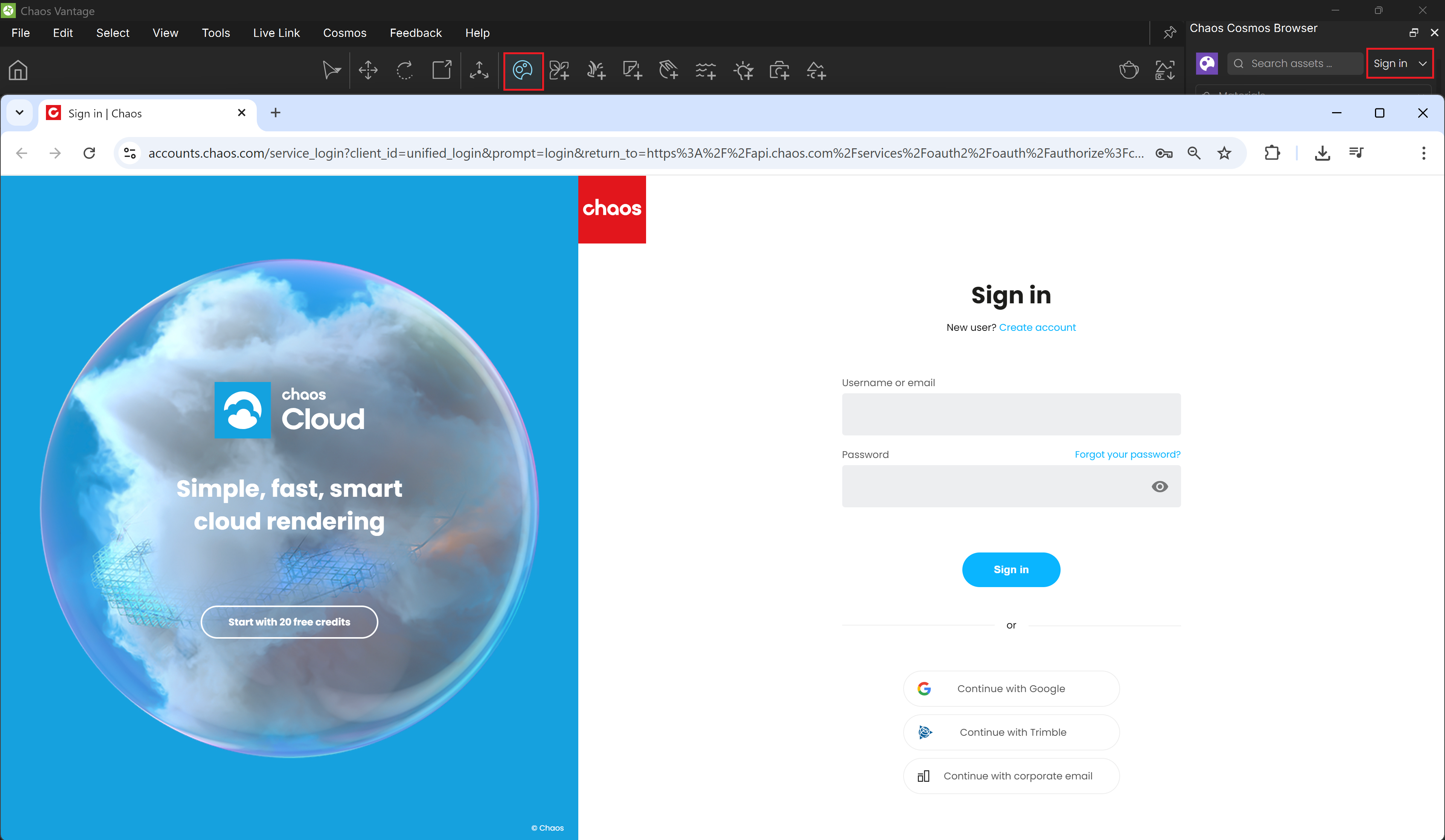Open a new browser tab
The height and width of the screenshot is (840, 1445).
pyautogui.click(x=276, y=113)
